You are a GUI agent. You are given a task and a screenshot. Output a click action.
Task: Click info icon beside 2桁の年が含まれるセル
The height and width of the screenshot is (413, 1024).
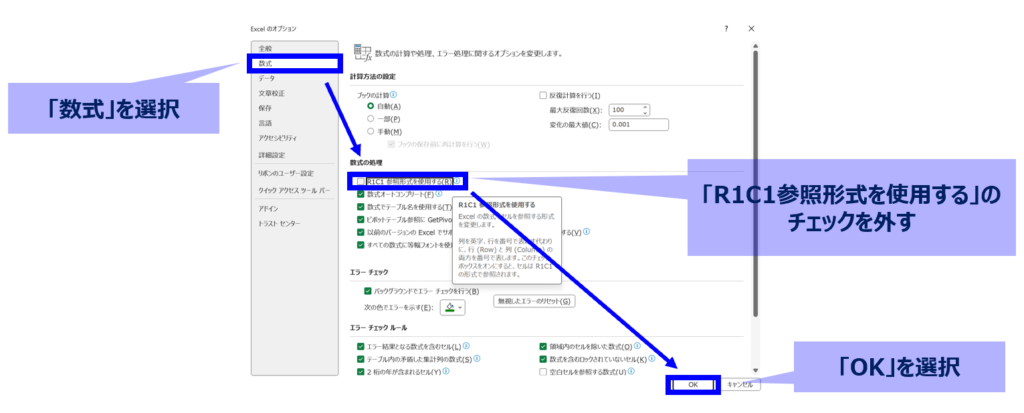click(446, 371)
